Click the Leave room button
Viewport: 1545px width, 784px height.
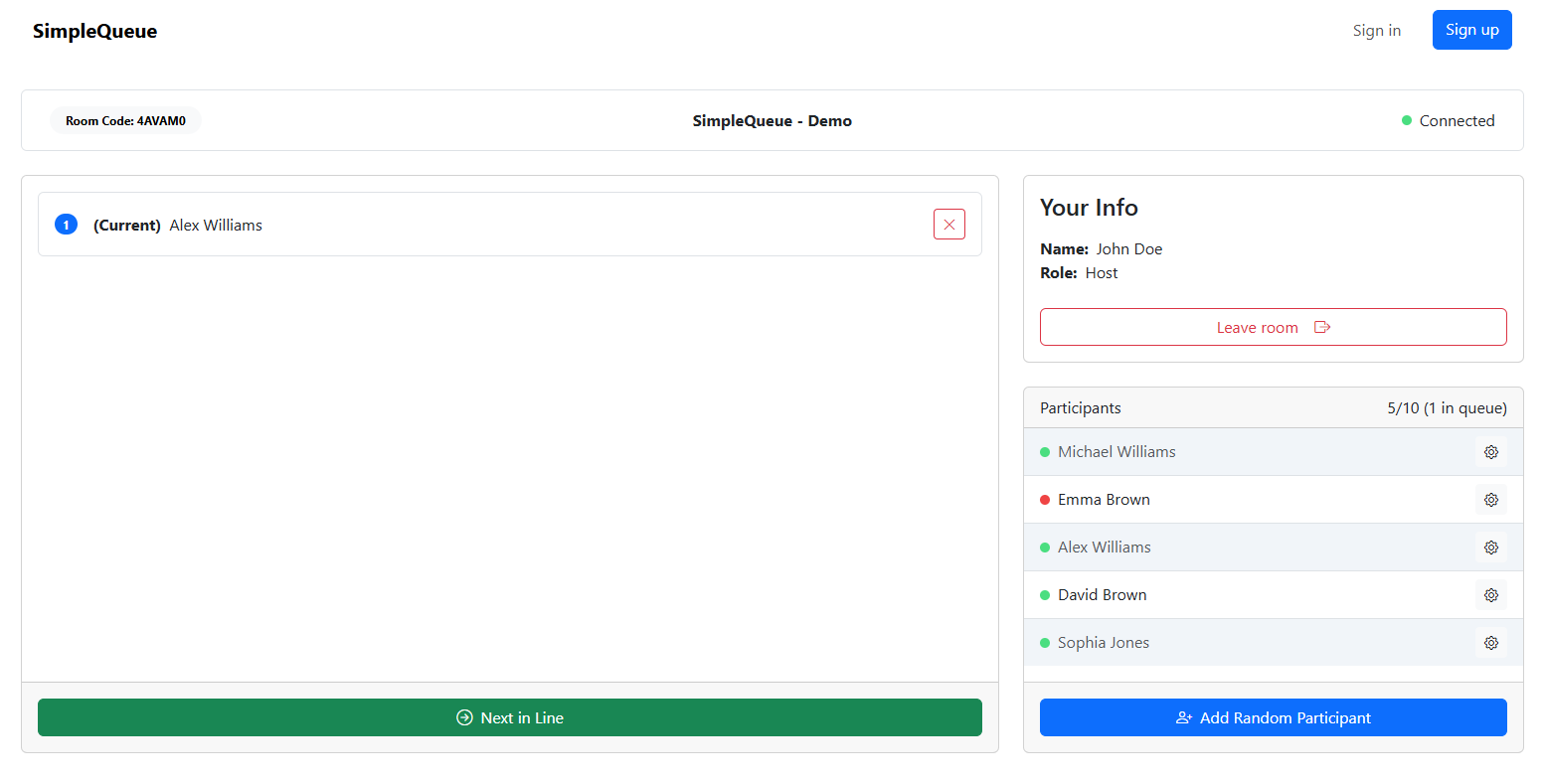click(x=1273, y=326)
